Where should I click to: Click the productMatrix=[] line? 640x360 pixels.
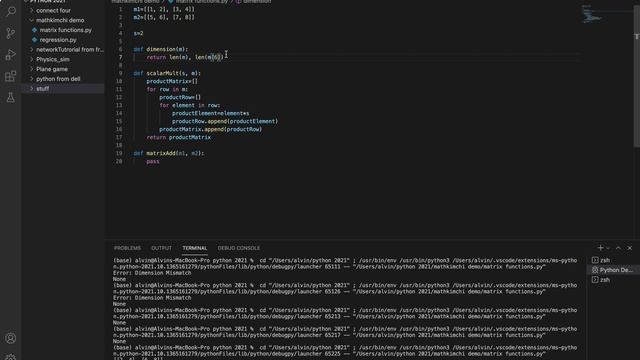click(172, 81)
